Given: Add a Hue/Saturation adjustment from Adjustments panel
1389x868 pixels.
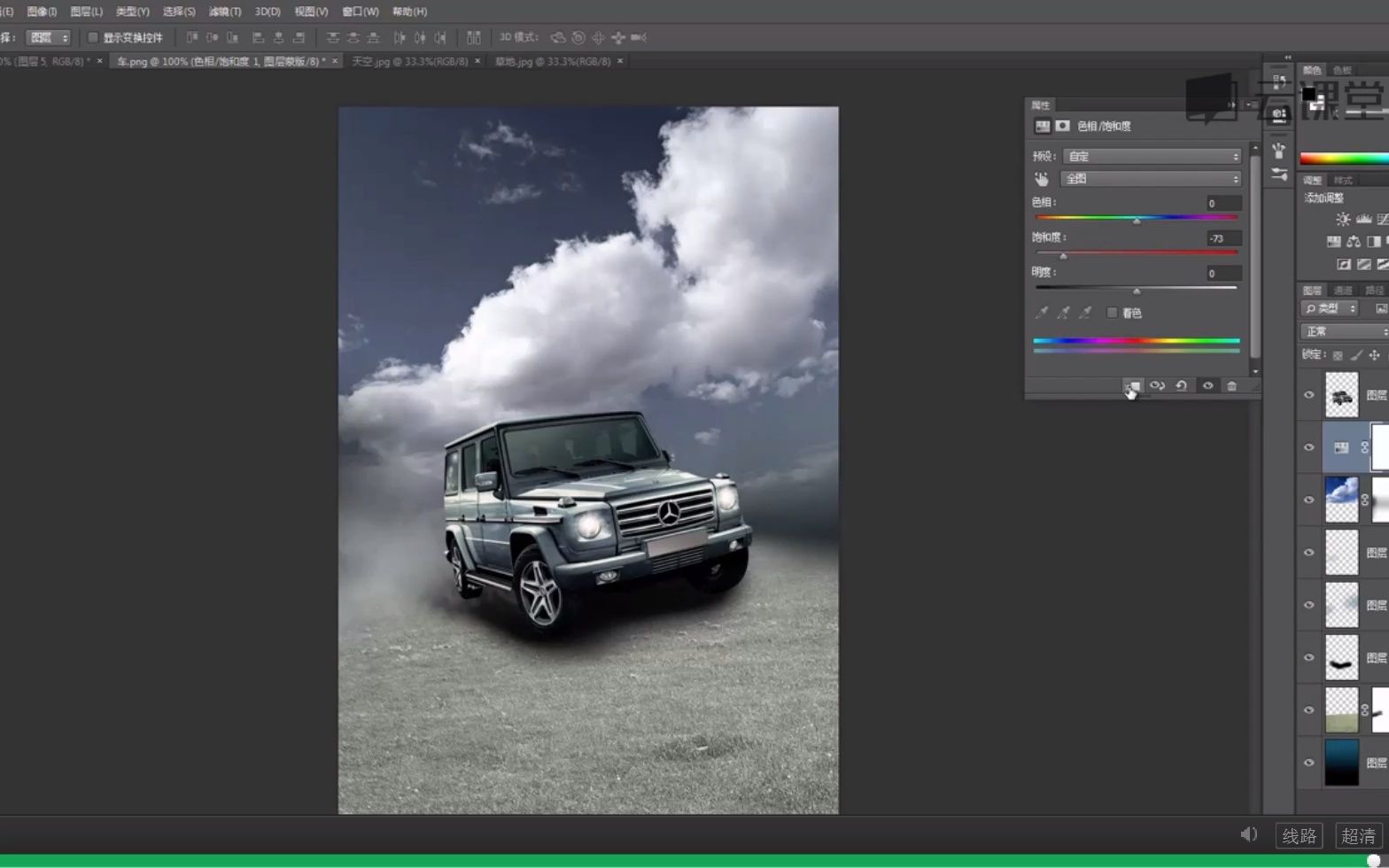Looking at the screenshot, I should (x=1333, y=242).
